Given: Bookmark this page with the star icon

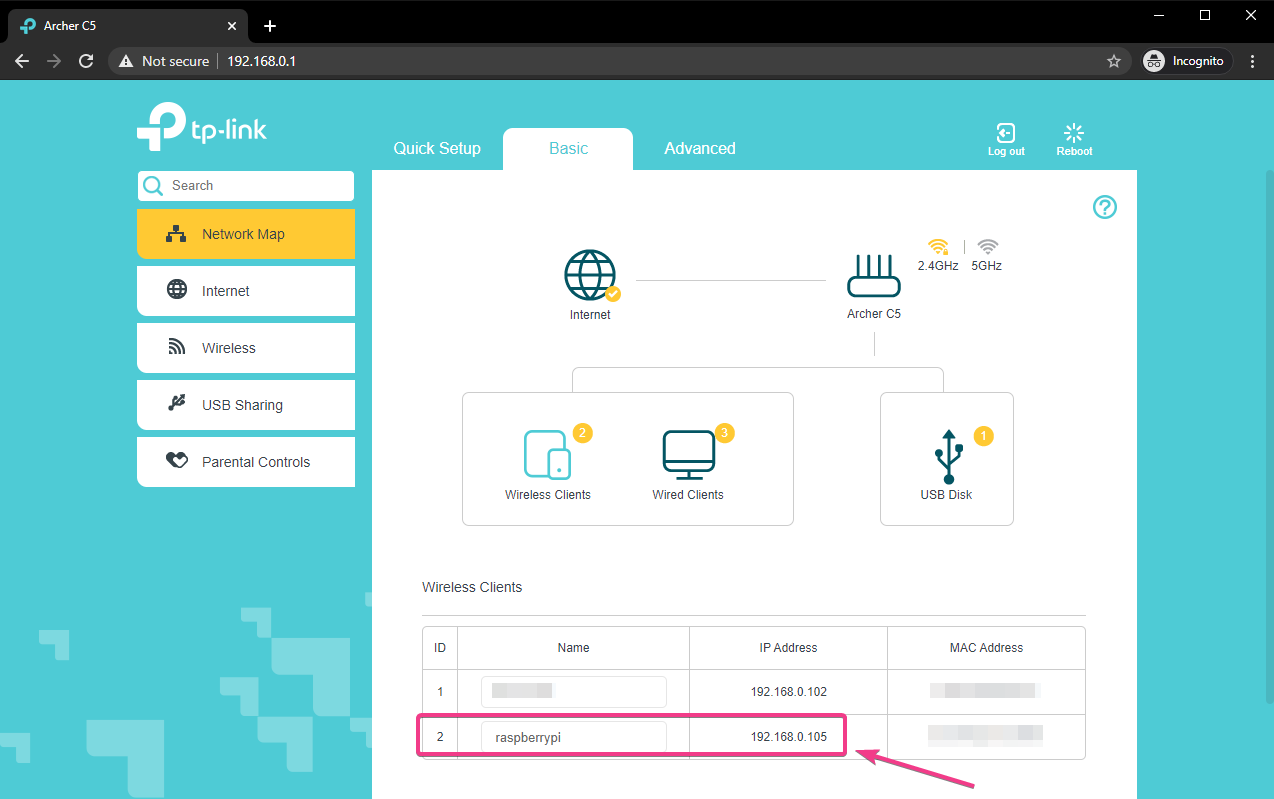Looking at the screenshot, I should [1113, 61].
